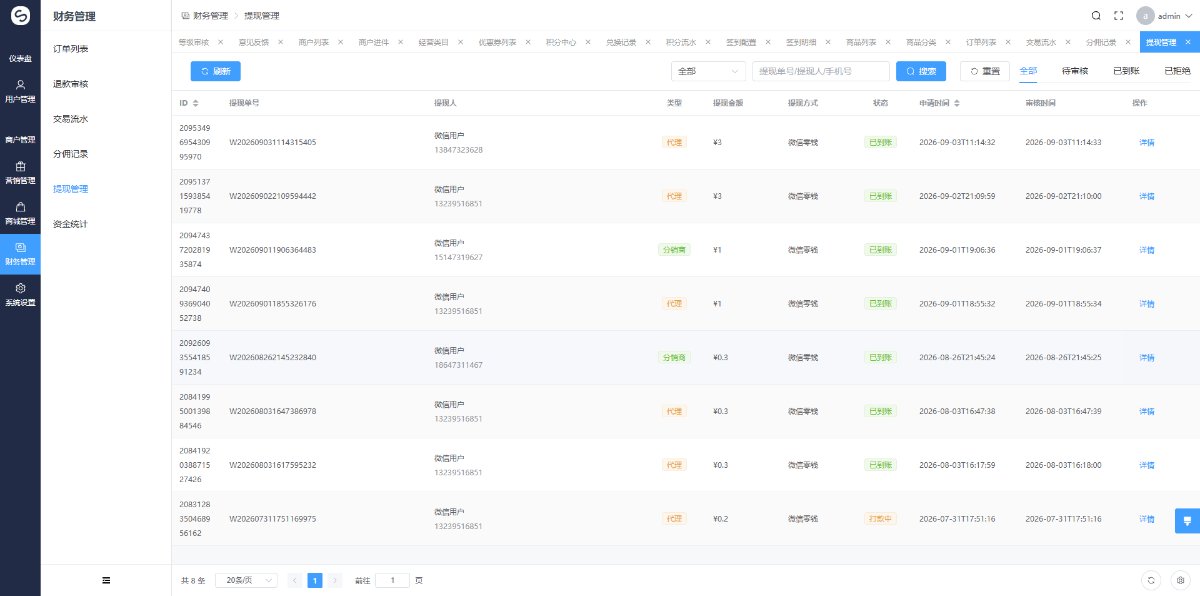Open the header search magnifier icon
This screenshot has width=1200, height=596.
pyautogui.click(x=1096, y=16)
